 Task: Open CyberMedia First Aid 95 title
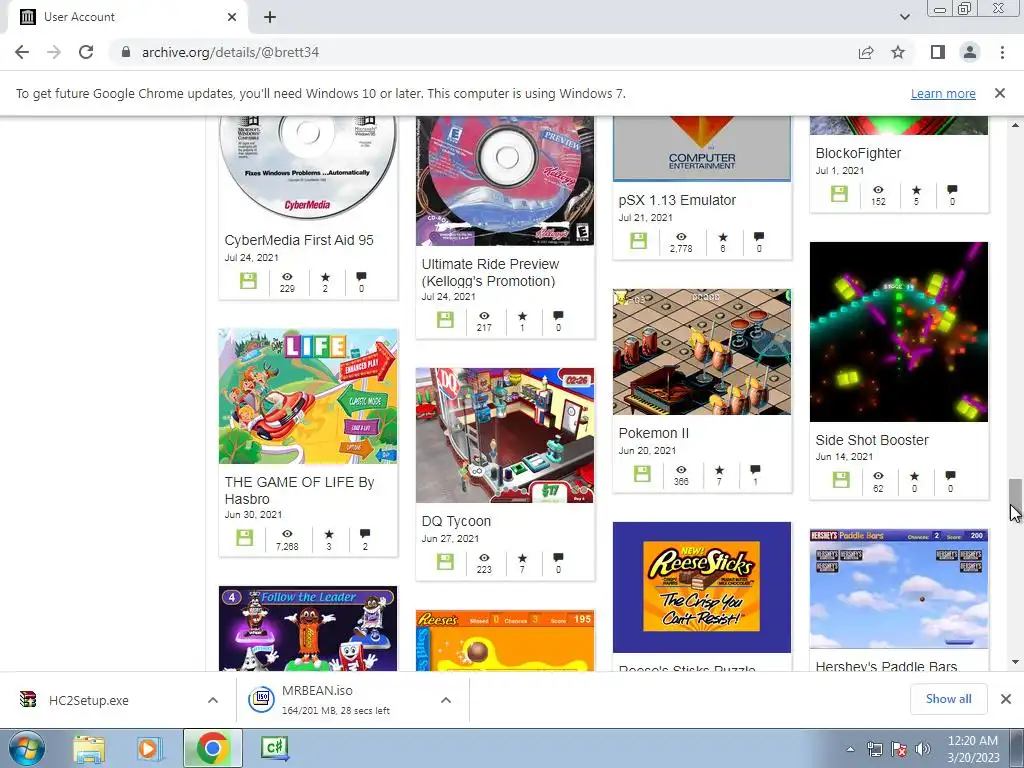pyautogui.click(x=299, y=240)
